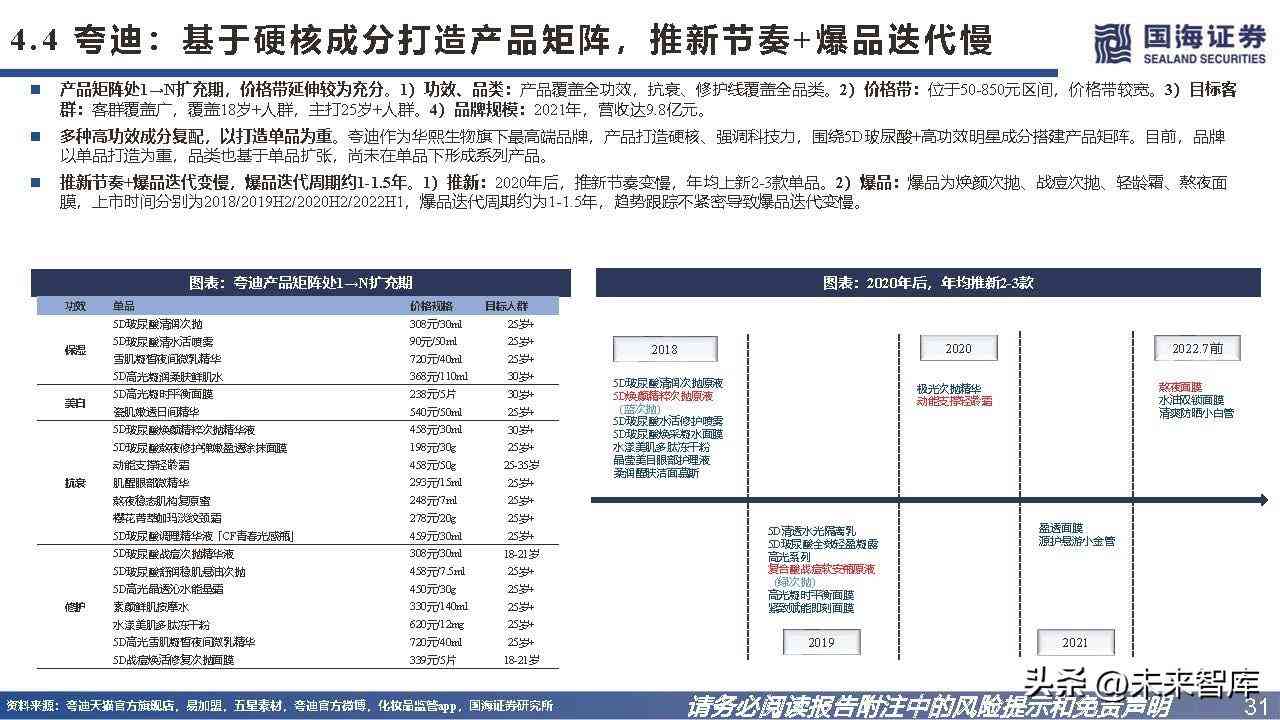The height and width of the screenshot is (720, 1280).
Task: Click the first blue square bullet, 产品矩阵
Action: click(37, 90)
